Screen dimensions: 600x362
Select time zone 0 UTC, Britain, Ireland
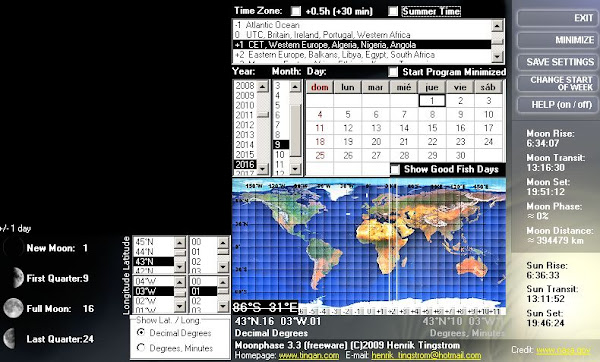pos(362,35)
